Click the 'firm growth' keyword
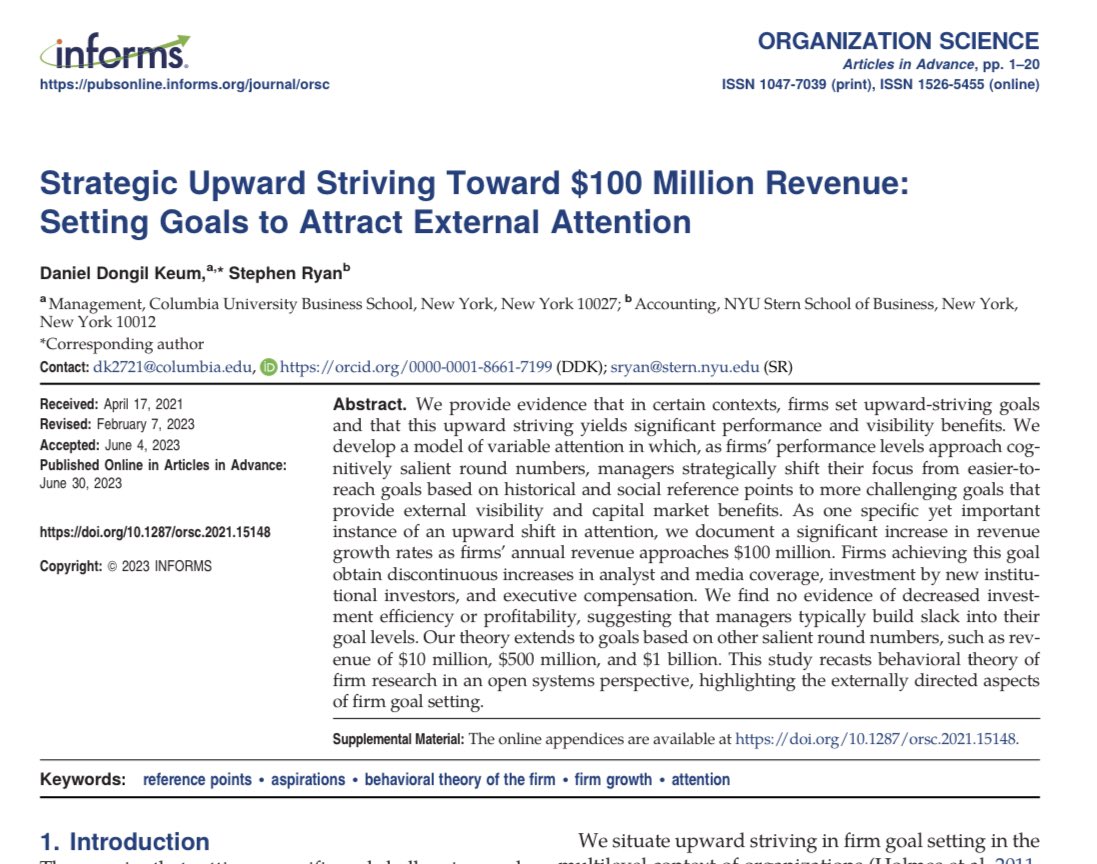This screenshot has height=864, width=1097. (x=613, y=779)
